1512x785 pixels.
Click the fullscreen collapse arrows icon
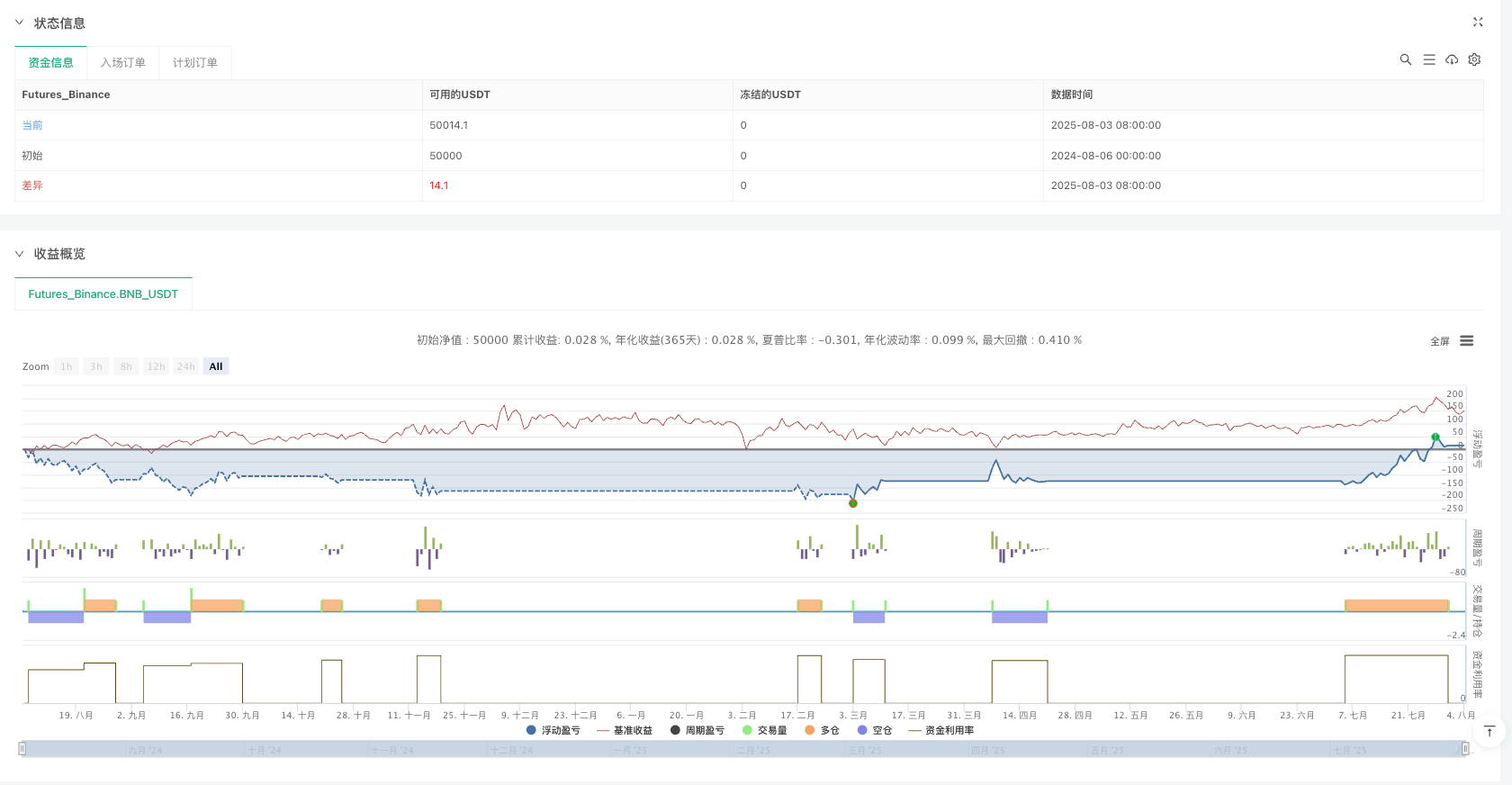pyautogui.click(x=1477, y=23)
